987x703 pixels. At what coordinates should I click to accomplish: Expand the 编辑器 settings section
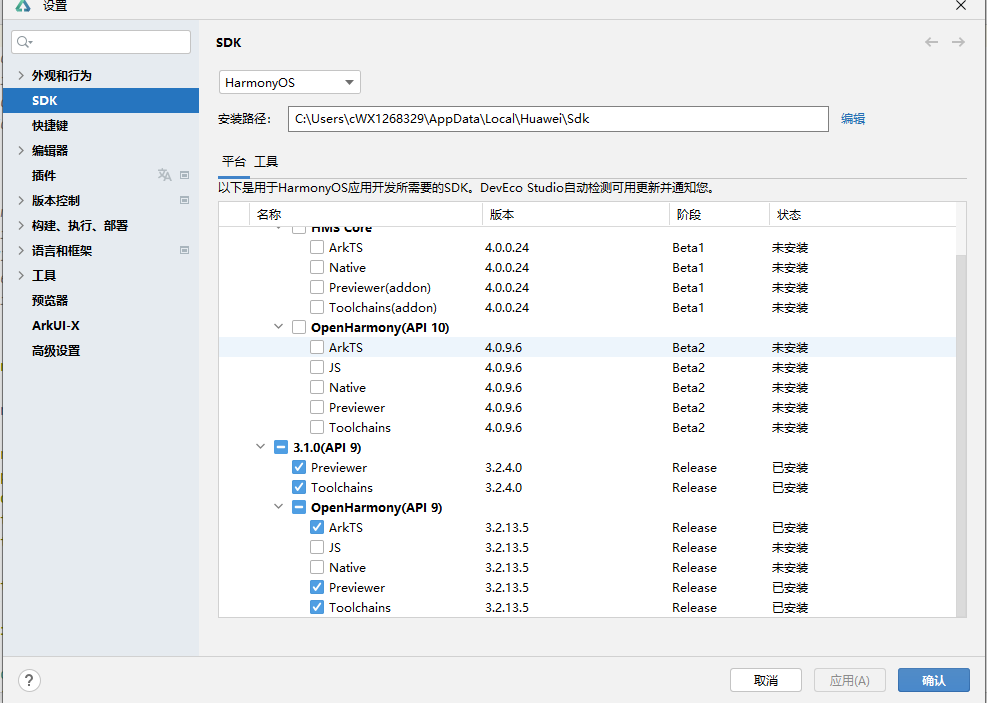21,150
